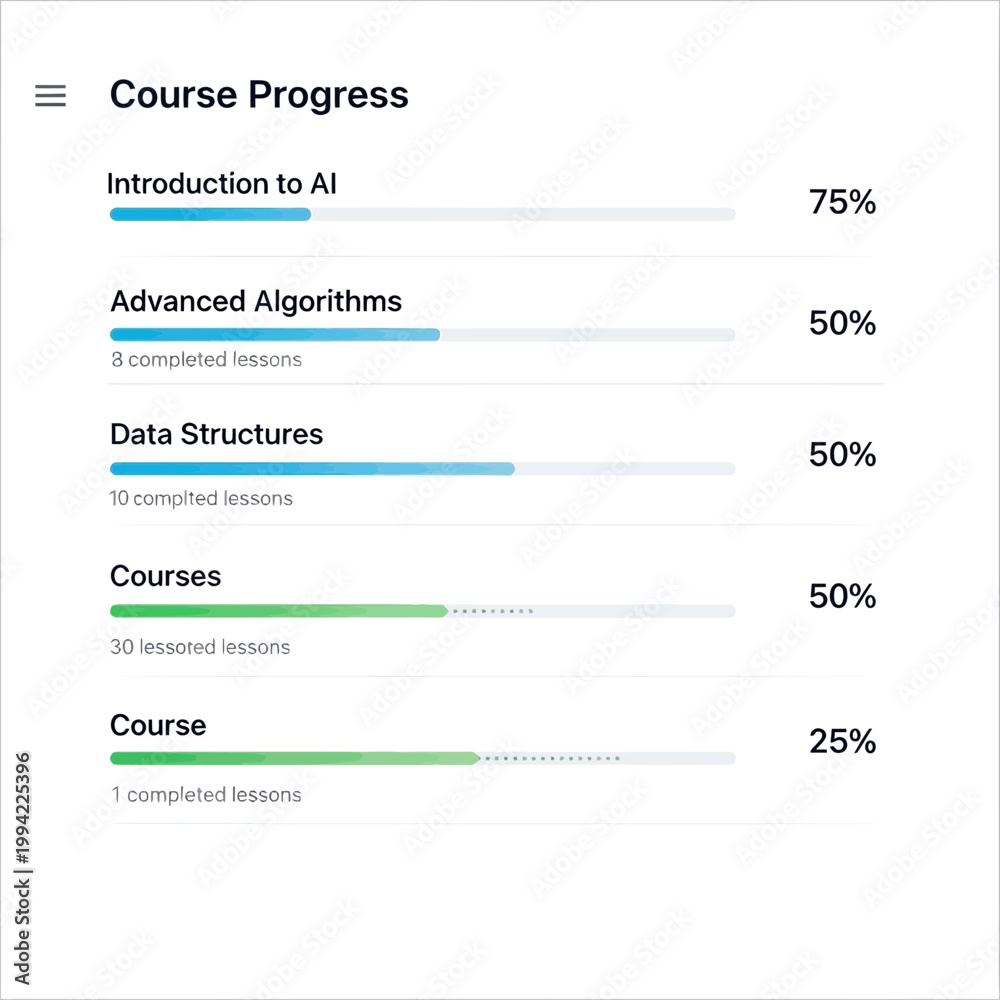Click Data Structures progress bar
This screenshot has height=1000, width=1000.
click(x=422, y=469)
